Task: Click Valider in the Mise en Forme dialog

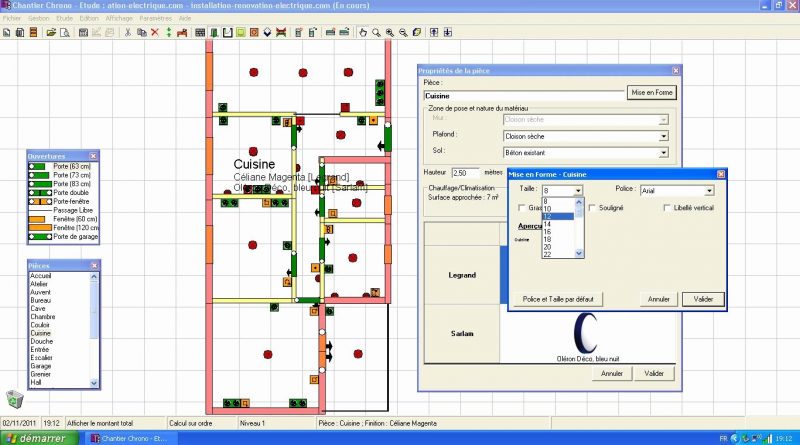Action: click(703, 299)
